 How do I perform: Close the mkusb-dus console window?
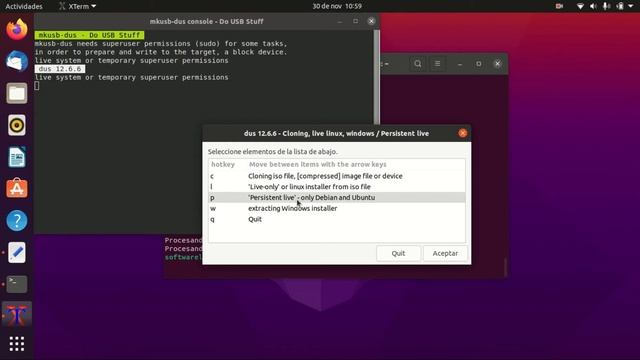371,21
